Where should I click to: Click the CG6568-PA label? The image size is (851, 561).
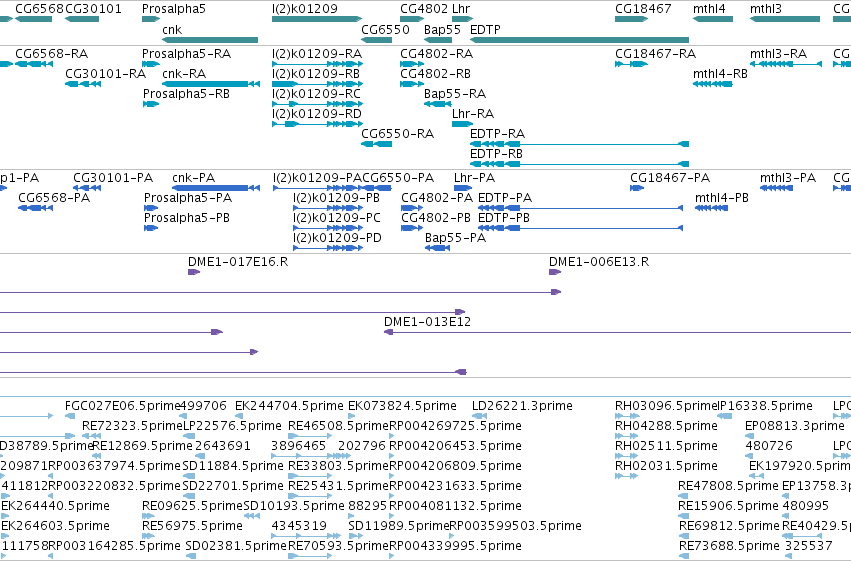(x=54, y=198)
